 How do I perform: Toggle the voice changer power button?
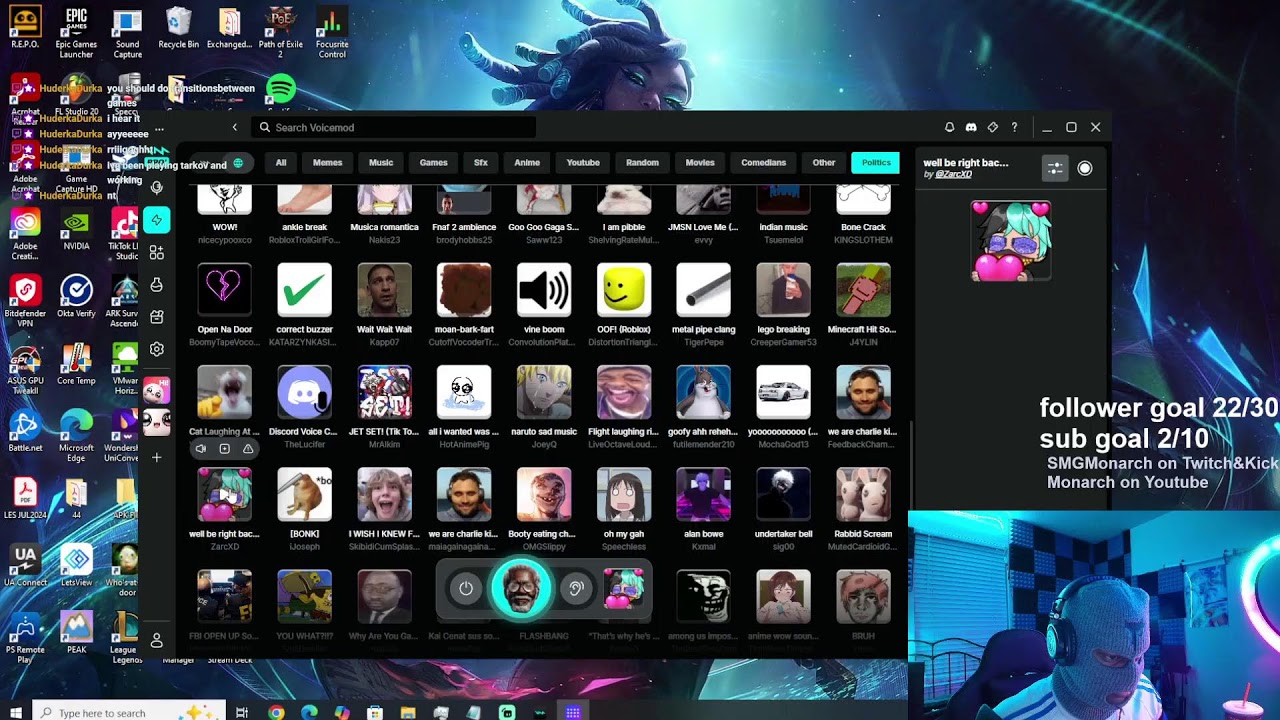coord(466,588)
